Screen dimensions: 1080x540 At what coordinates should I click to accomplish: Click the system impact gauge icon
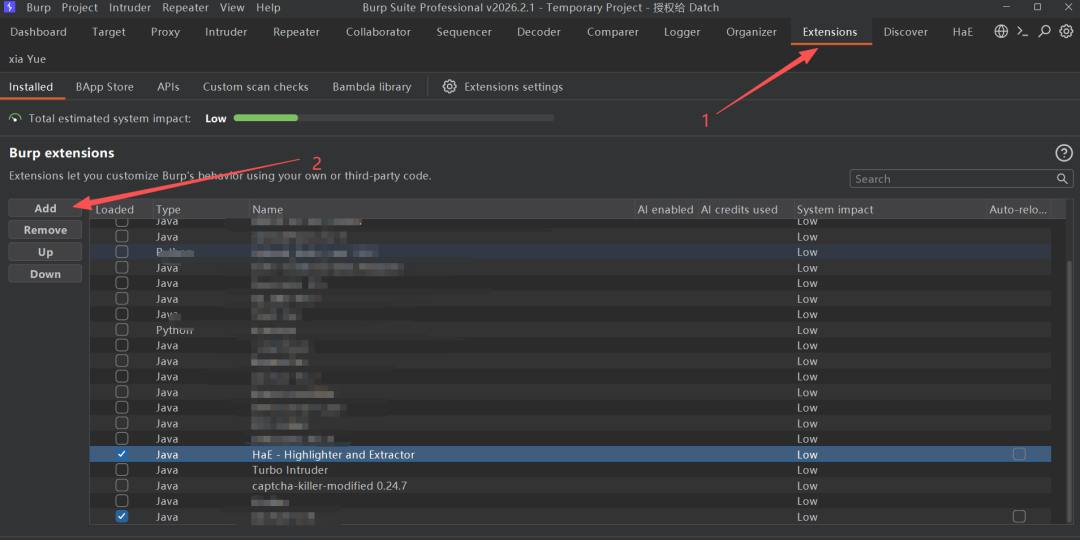pos(15,118)
